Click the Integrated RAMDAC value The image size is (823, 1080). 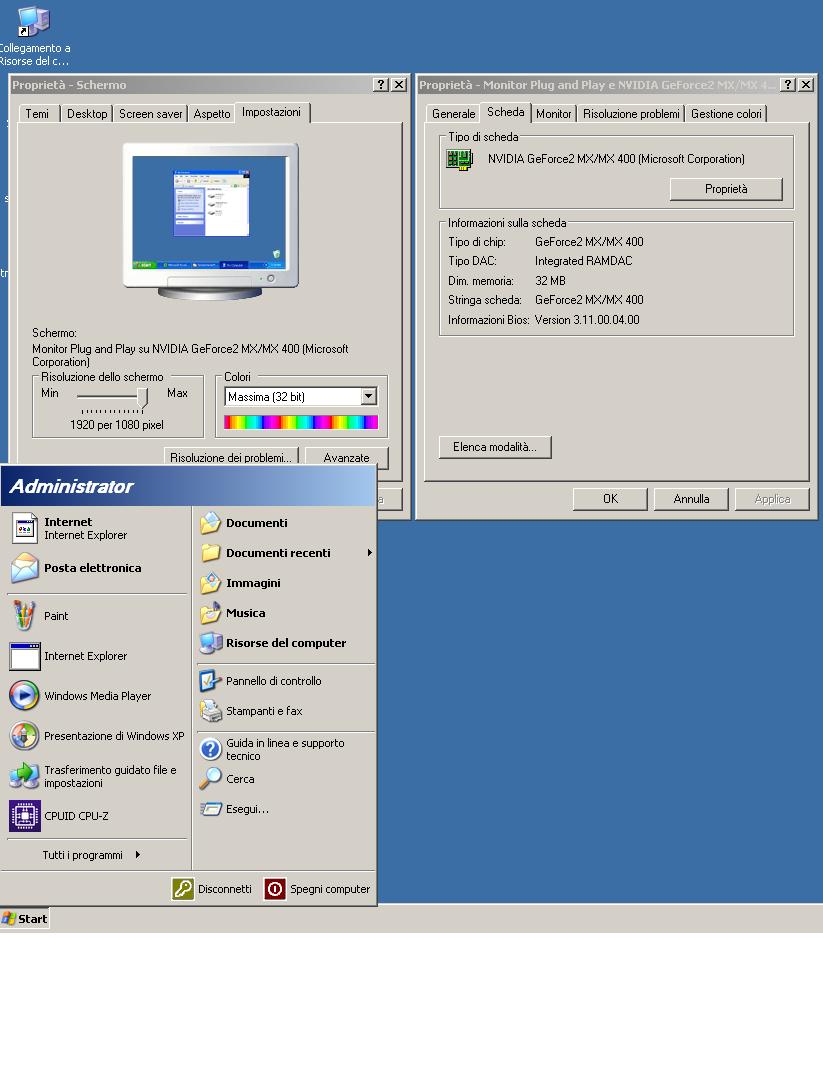click(583, 261)
